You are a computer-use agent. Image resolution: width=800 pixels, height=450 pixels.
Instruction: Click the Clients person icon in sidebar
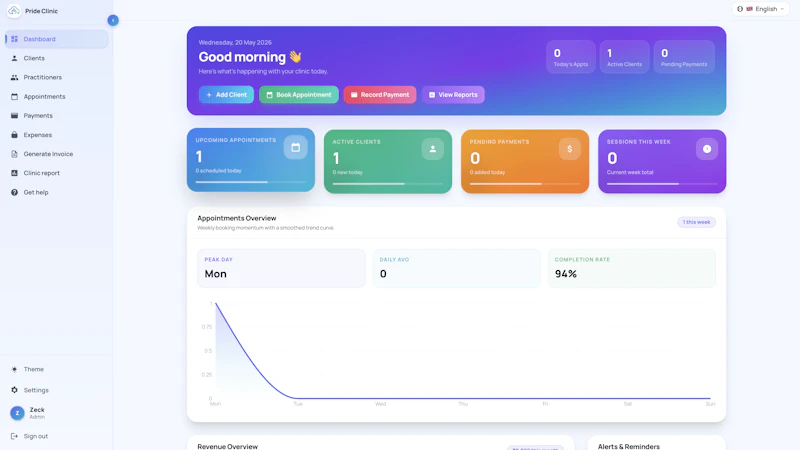point(14,58)
